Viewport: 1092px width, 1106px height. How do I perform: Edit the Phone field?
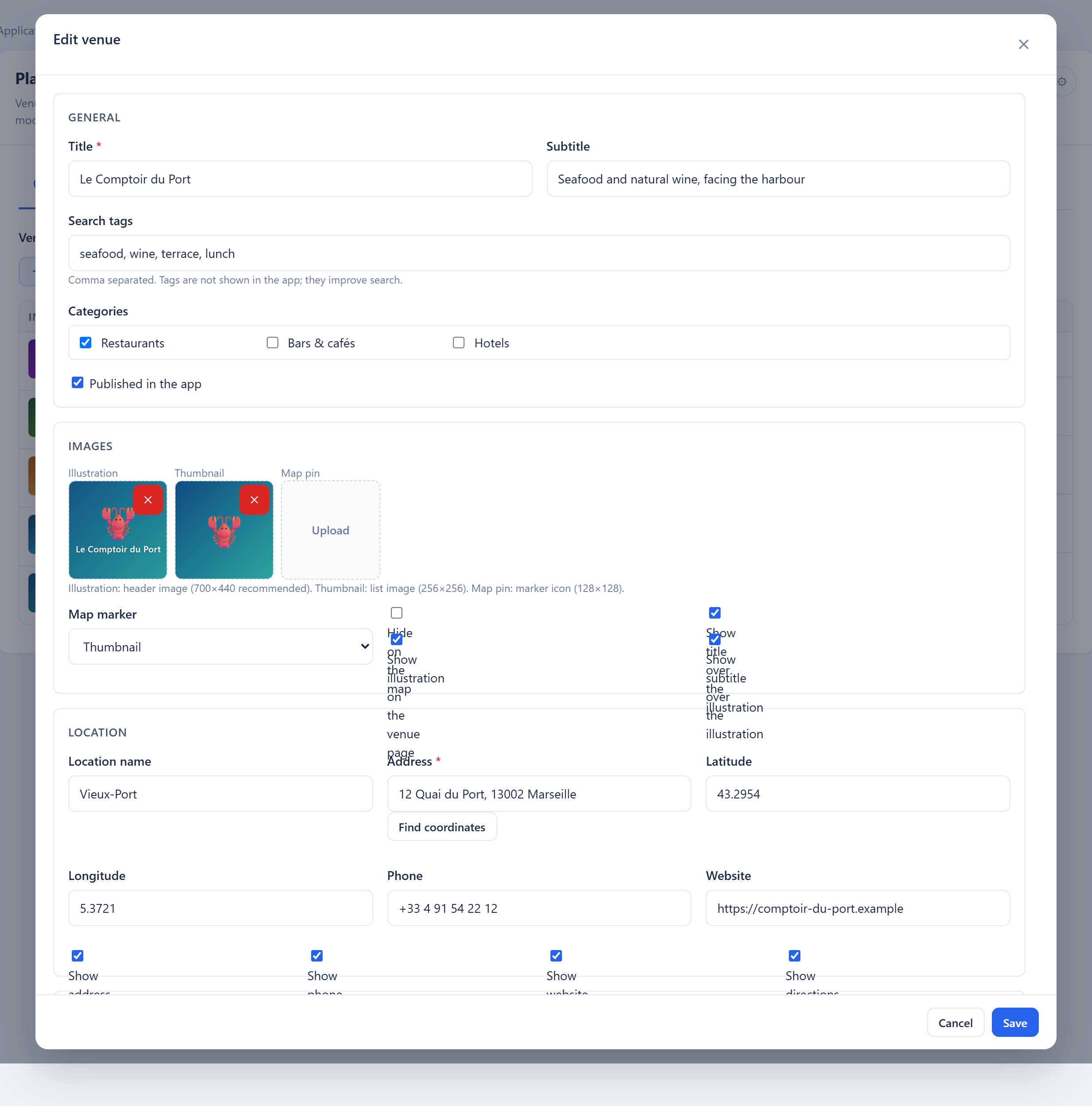(539, 908)
